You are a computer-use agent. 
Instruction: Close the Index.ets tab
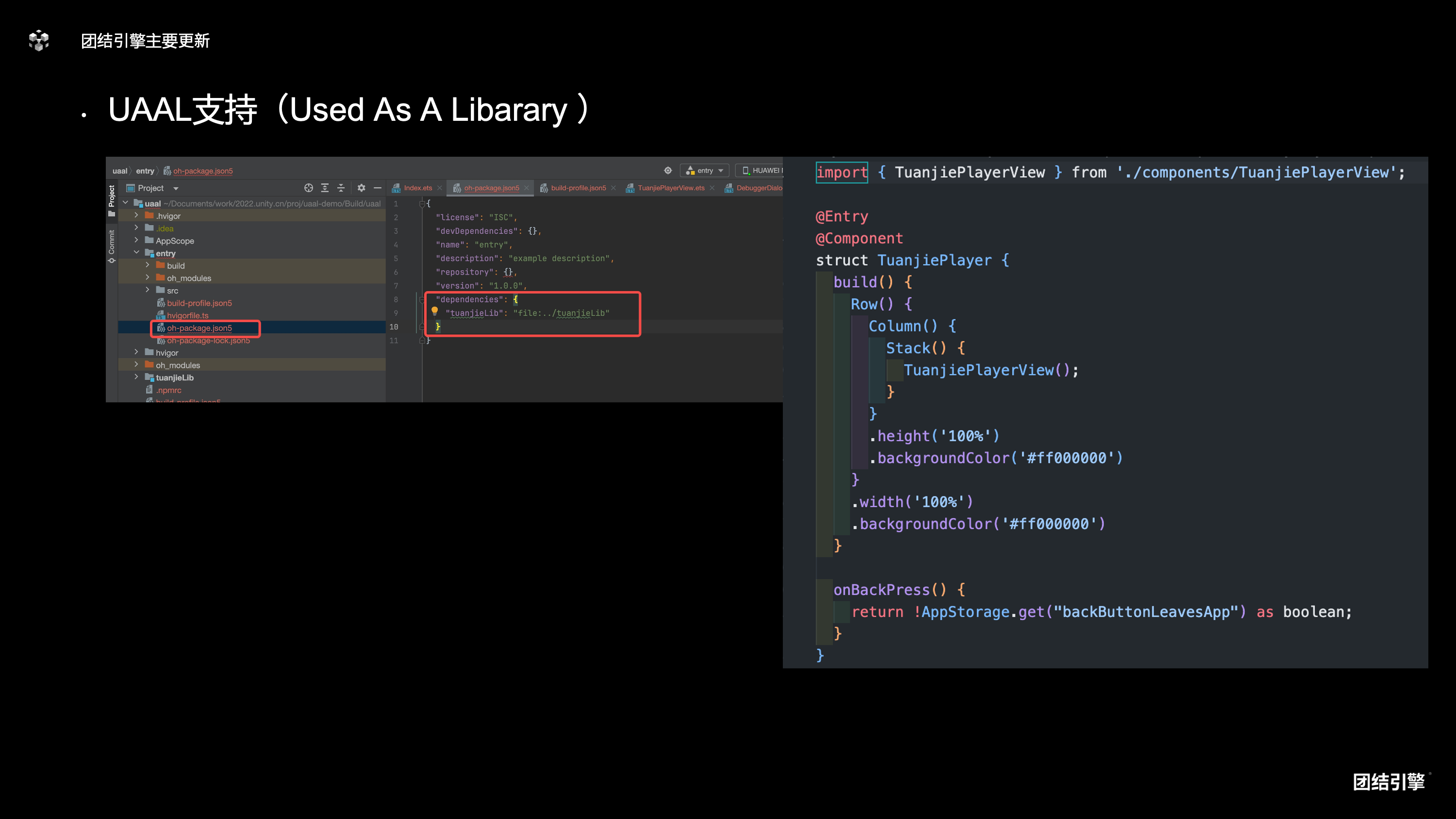440,188
